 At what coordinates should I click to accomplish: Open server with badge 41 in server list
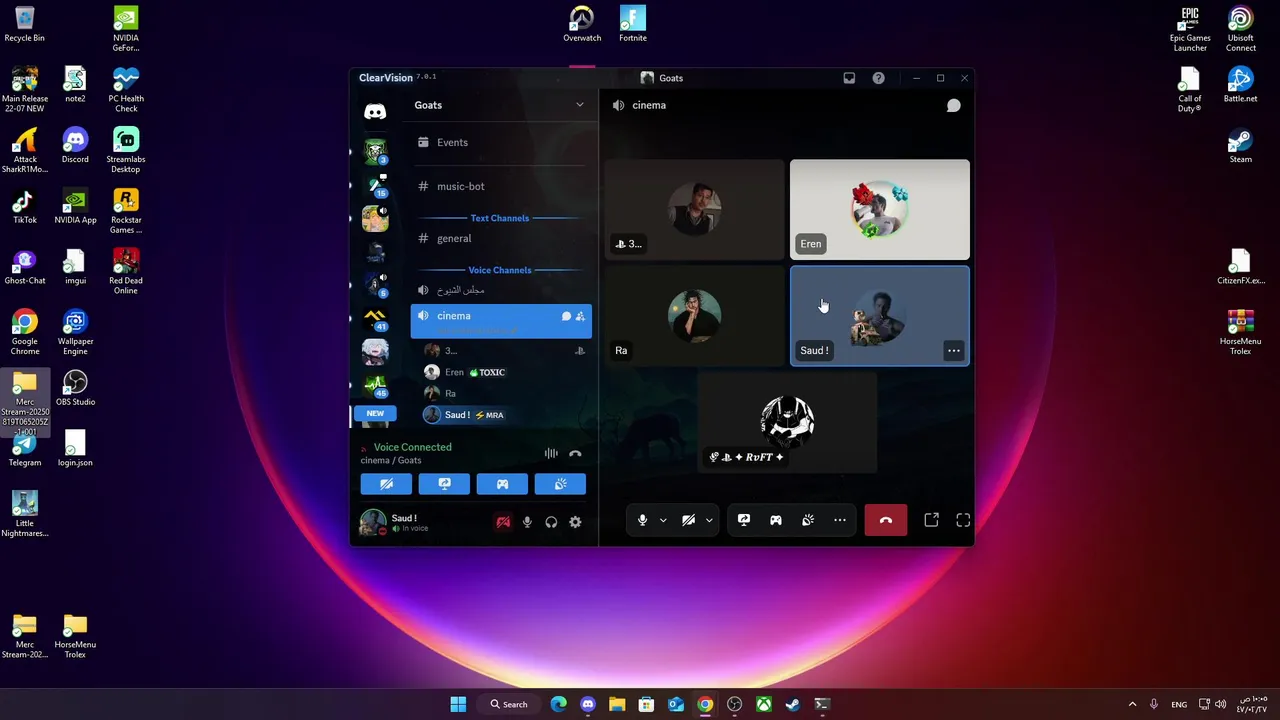tap(375, 319)
